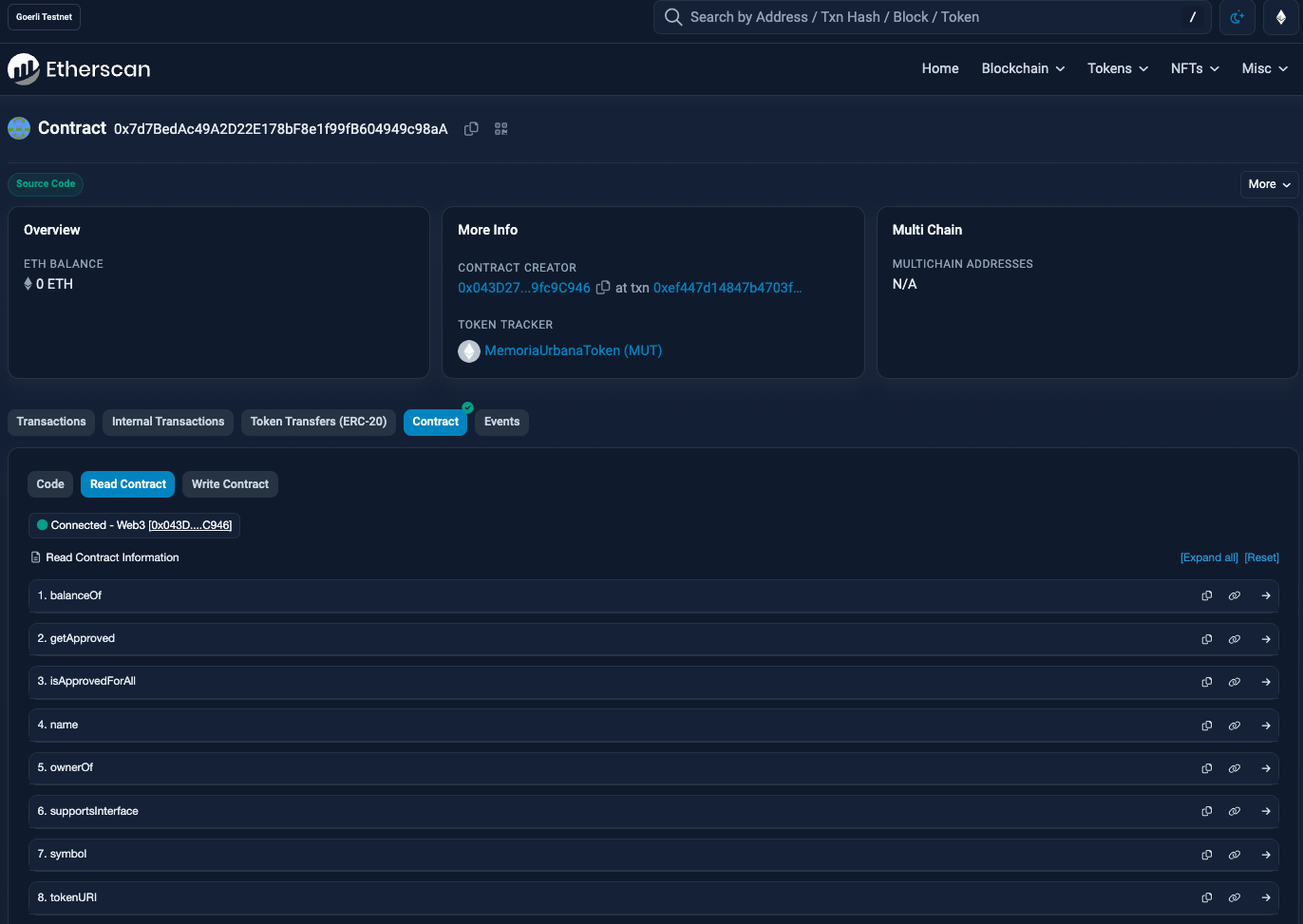Open the More options dropdown
Image resolution: width=1303 pixels, height=924 pixels.
point(1269,183)
